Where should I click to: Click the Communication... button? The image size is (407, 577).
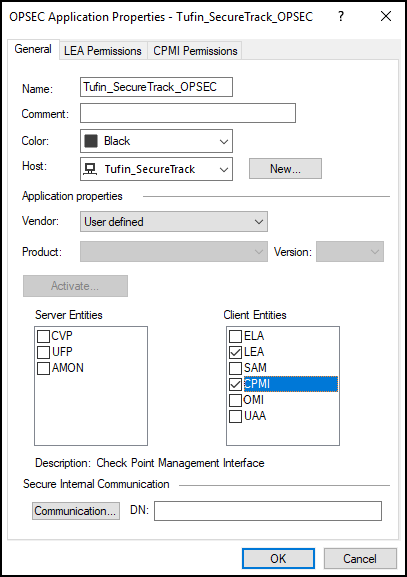pyautogui.click(x=76, y=511)
